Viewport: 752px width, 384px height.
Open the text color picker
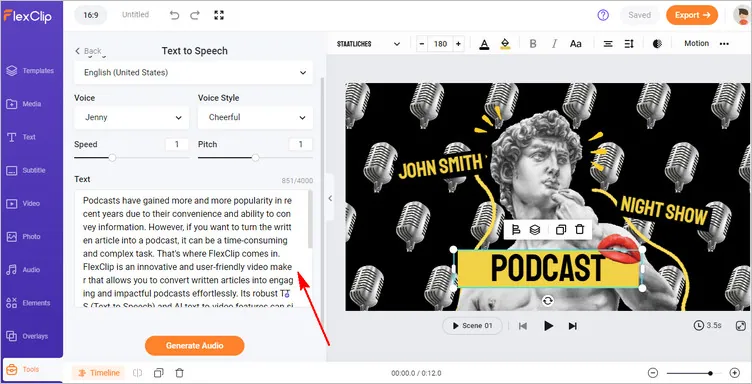click(x=484, y=44)
